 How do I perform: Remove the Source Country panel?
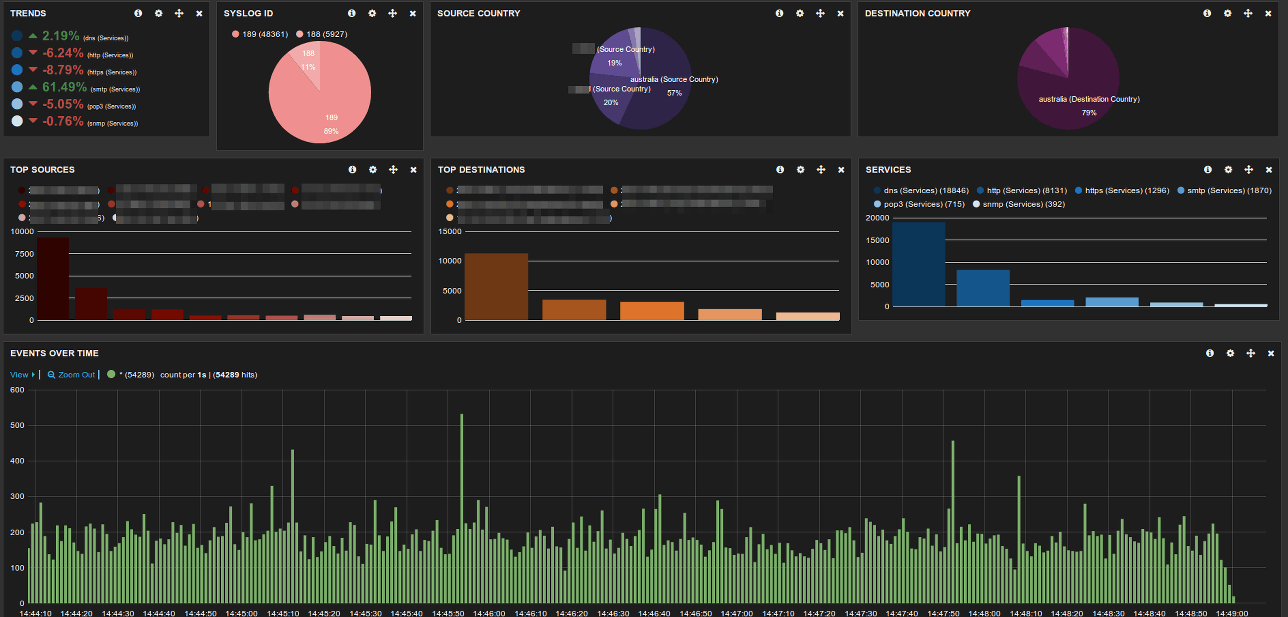pos(841,14)
